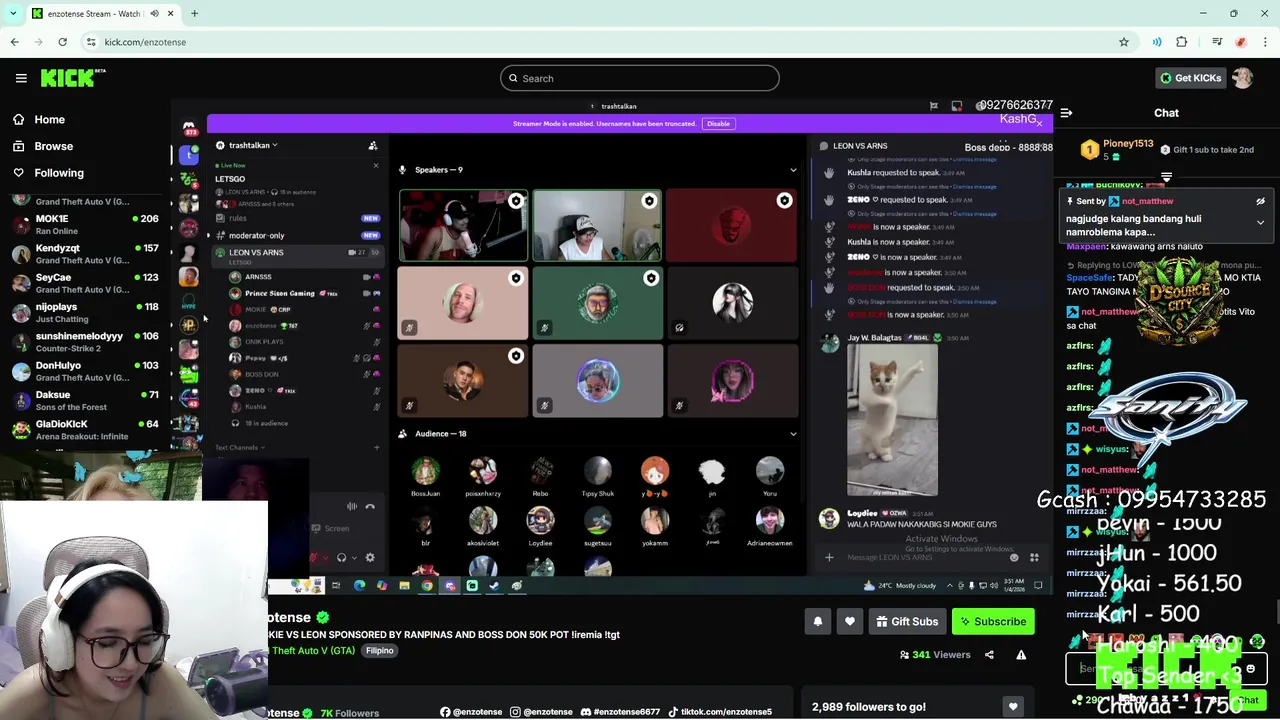Collapse the Speakers section chevron
Image resolution: width=1280 pixels, height=720 pixels.
[793, 170]
